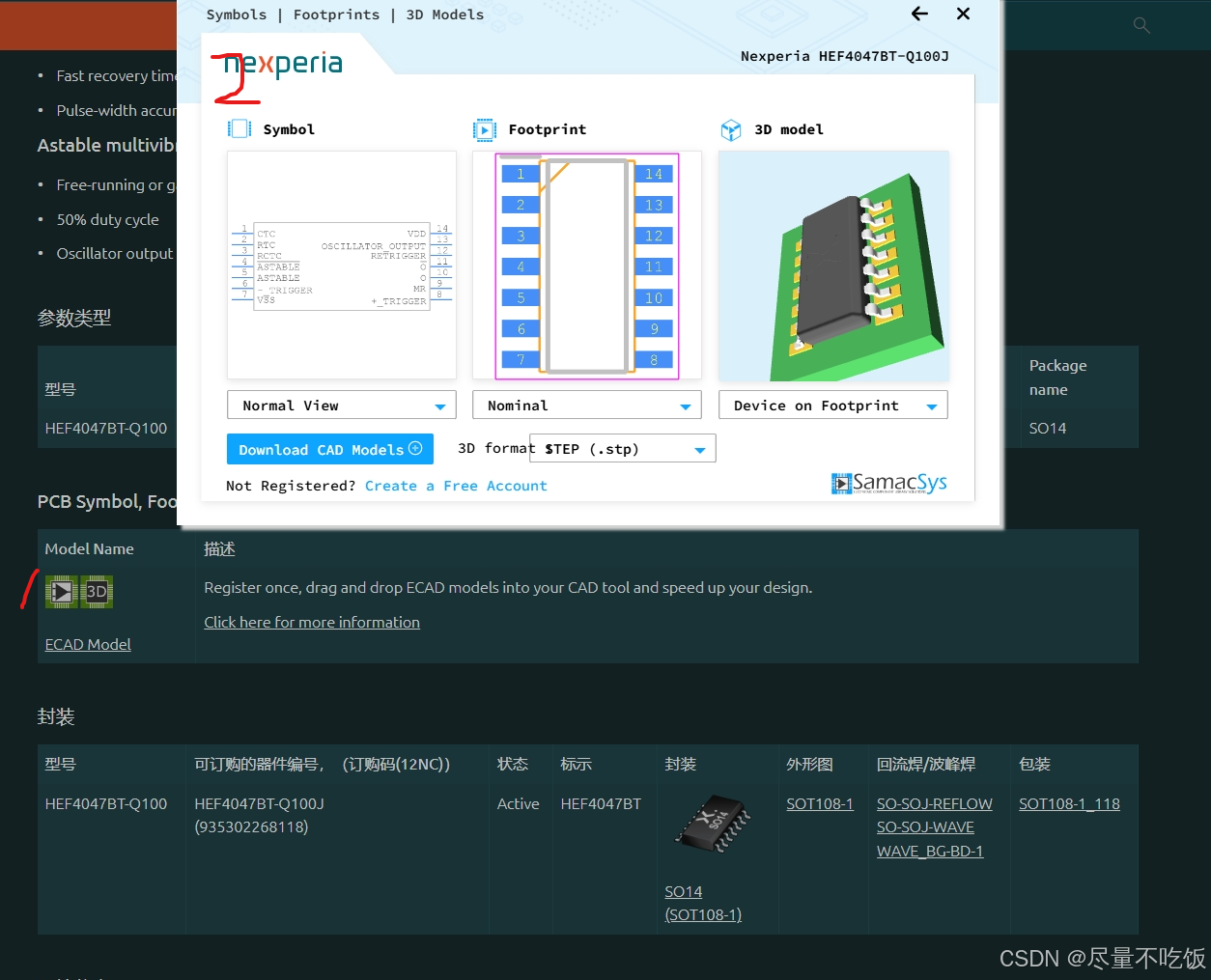Open the Normal View dropdown

(x=342, y=405)
